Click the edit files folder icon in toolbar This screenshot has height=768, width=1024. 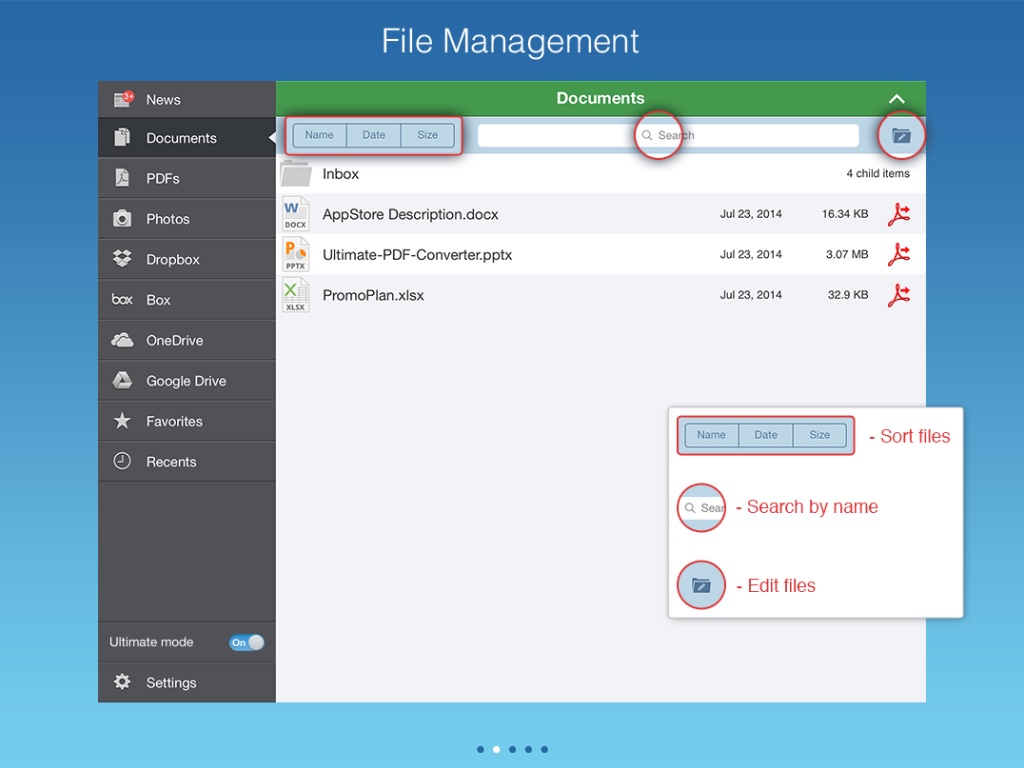pyautogui.click(x=901, y=135)
